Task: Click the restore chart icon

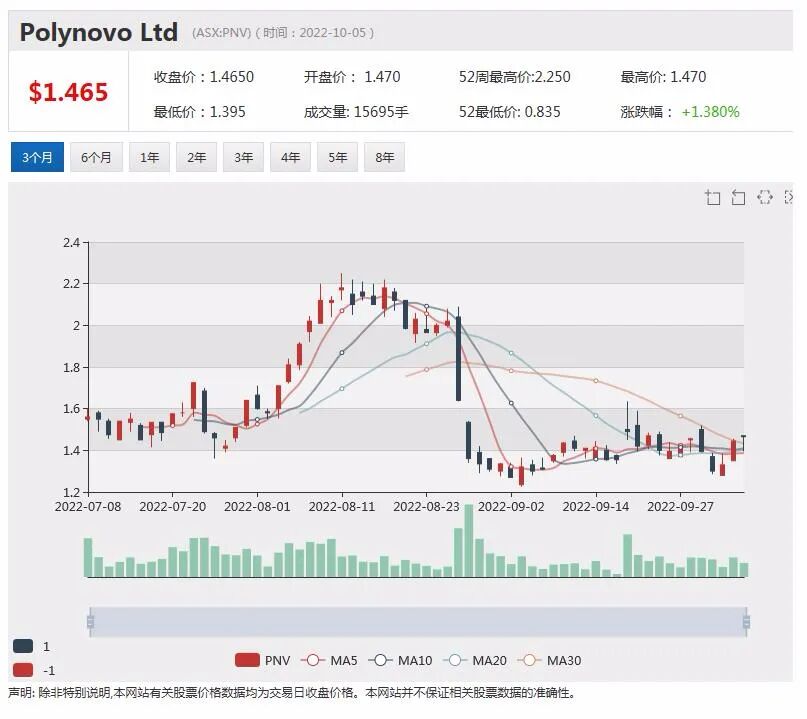Action: [x=765, y=197]
